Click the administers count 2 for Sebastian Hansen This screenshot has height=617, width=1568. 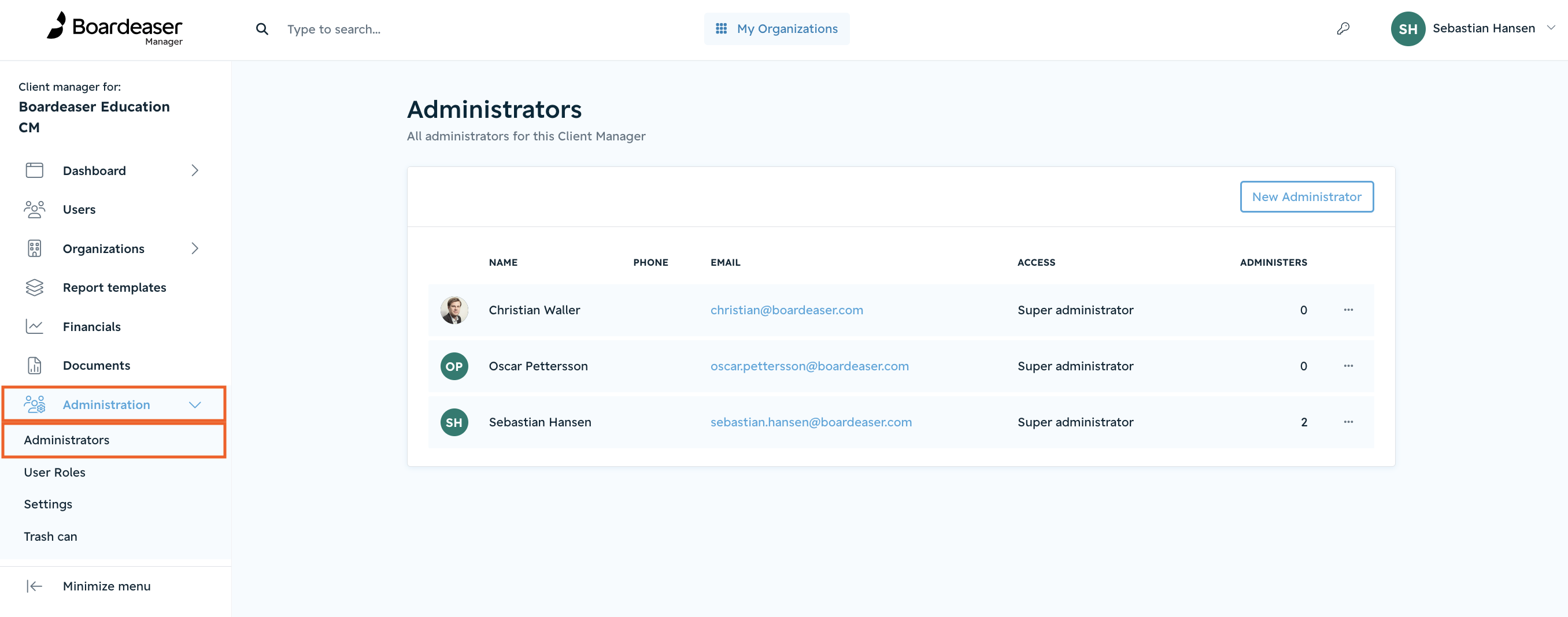(x=1304, y=422)
